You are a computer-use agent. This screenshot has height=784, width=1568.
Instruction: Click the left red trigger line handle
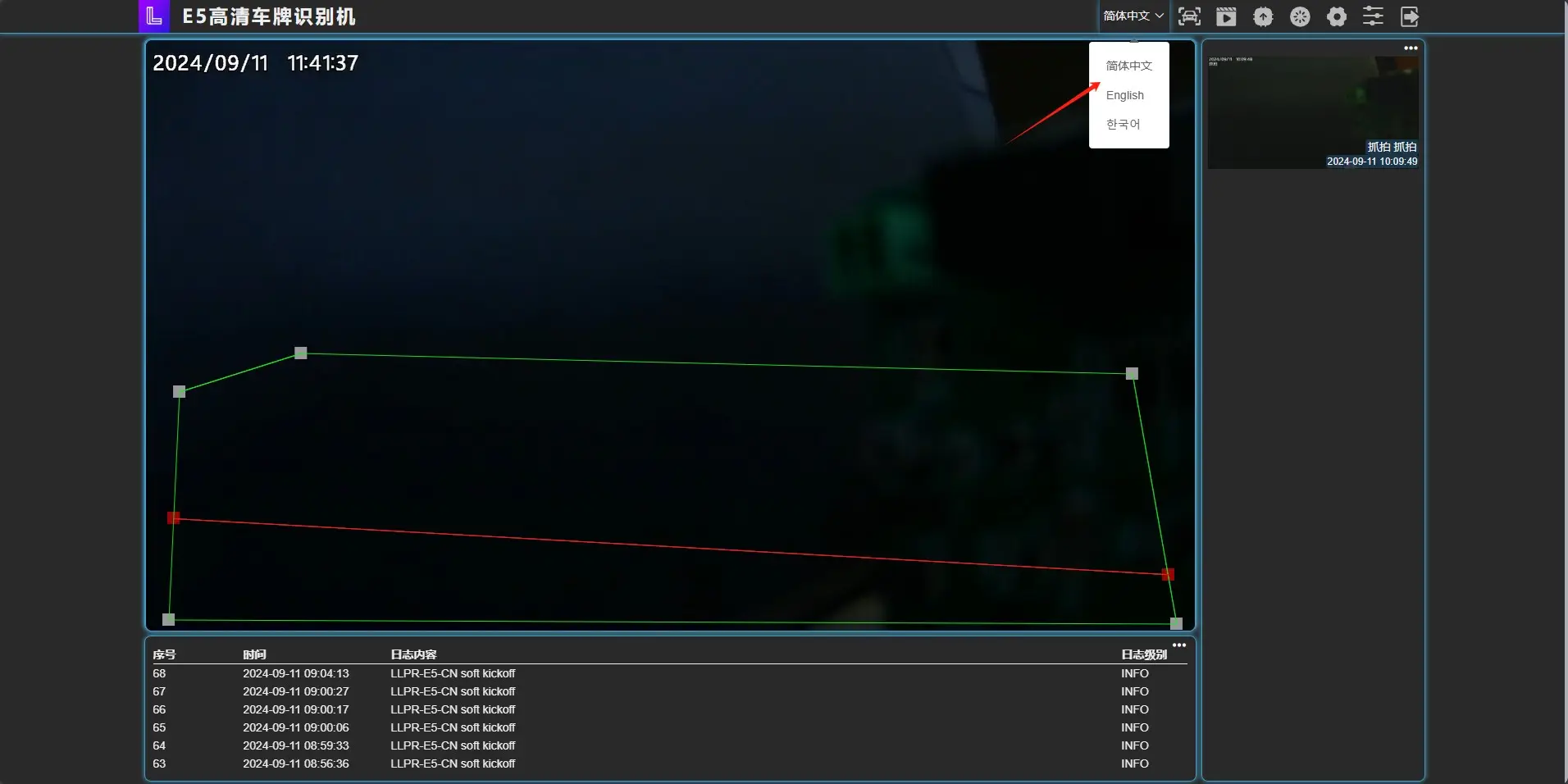[173, 517]
